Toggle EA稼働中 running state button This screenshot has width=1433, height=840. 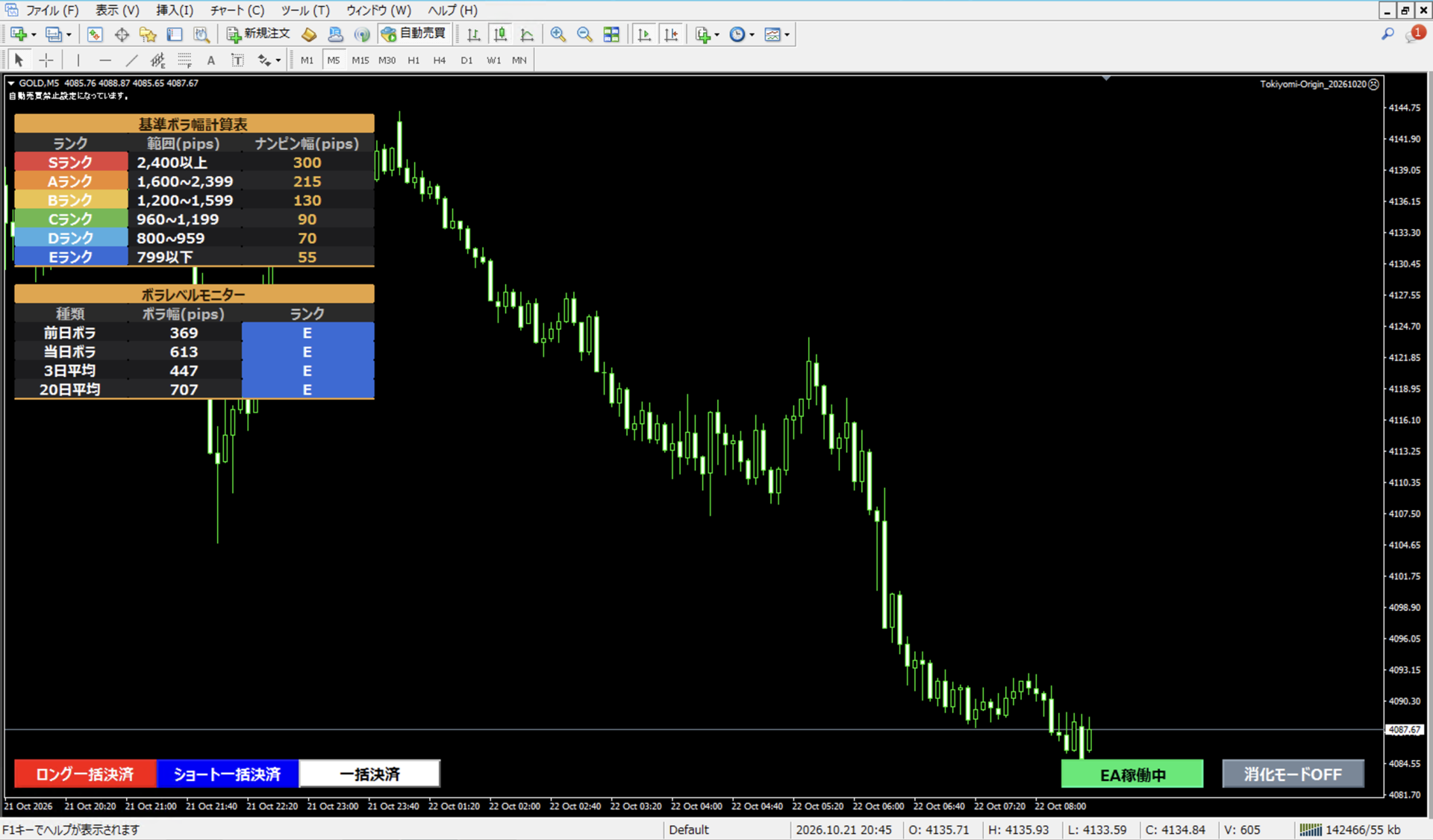[x=1132, y=774]
